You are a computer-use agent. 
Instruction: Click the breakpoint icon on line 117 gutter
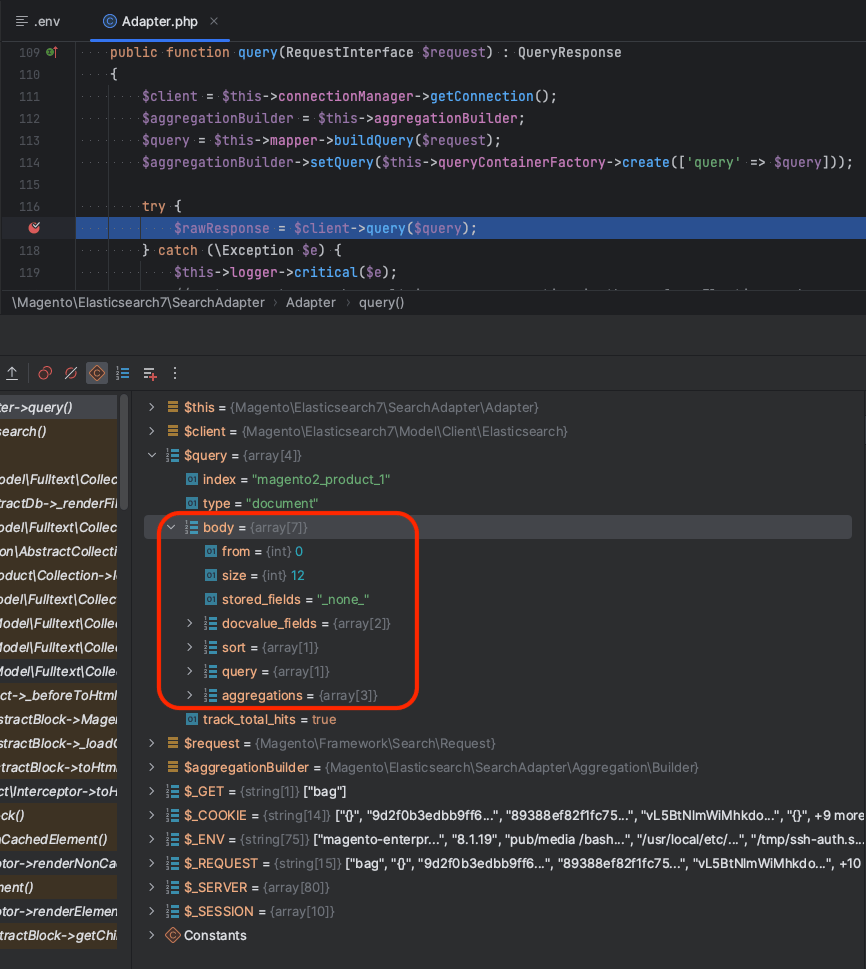(33, 227)
